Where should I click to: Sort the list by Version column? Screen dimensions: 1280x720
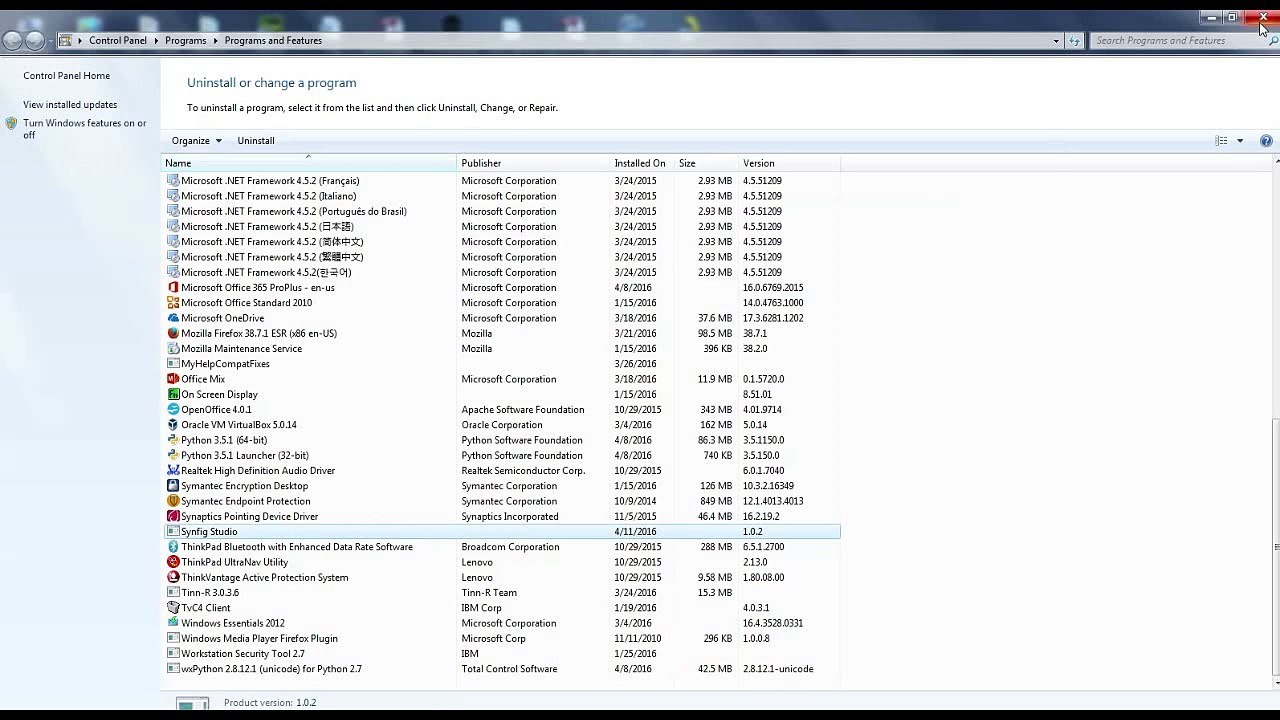[789, 163]
